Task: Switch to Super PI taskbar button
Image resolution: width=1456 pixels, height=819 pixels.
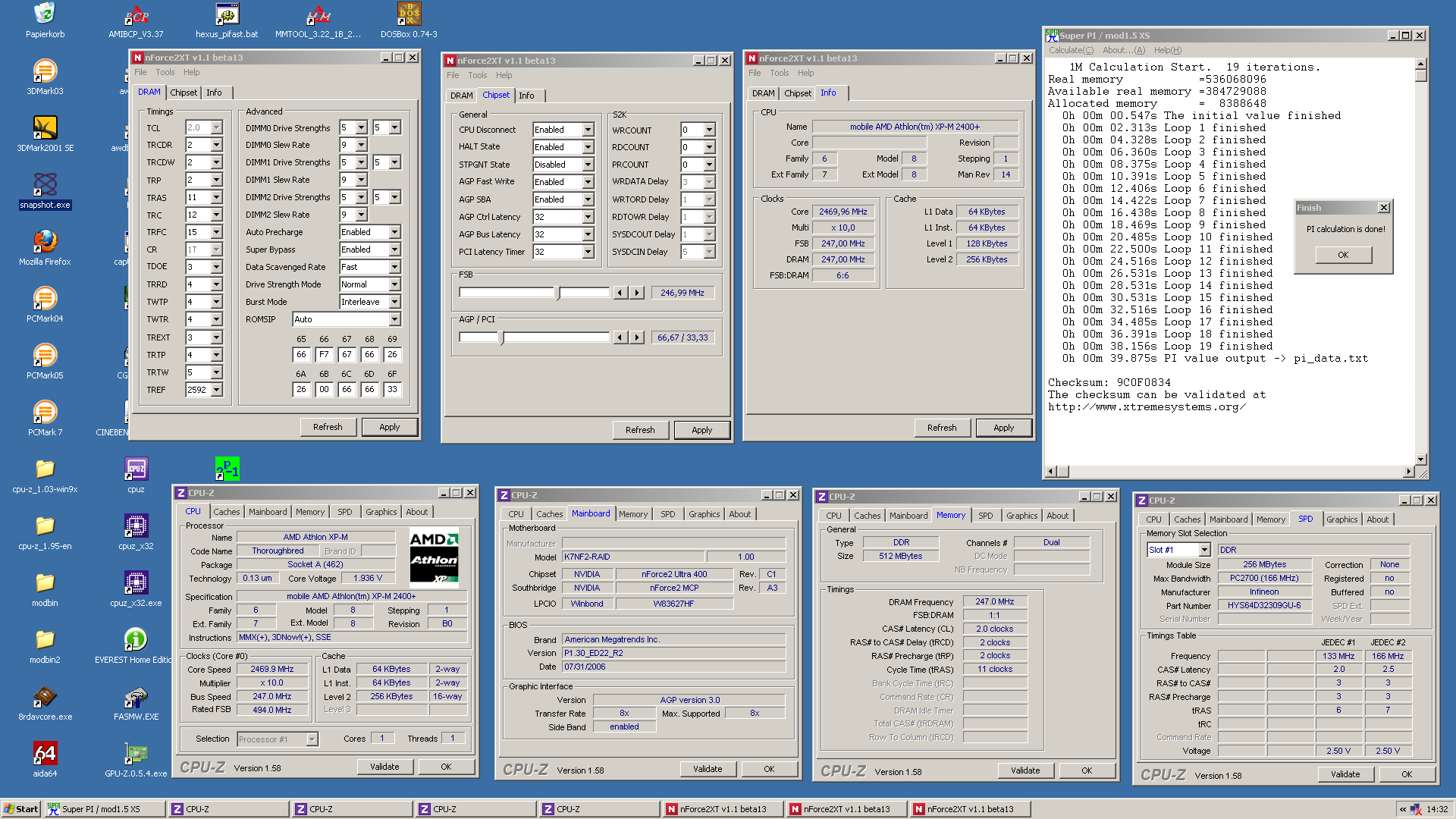Action: pos(105,809)
